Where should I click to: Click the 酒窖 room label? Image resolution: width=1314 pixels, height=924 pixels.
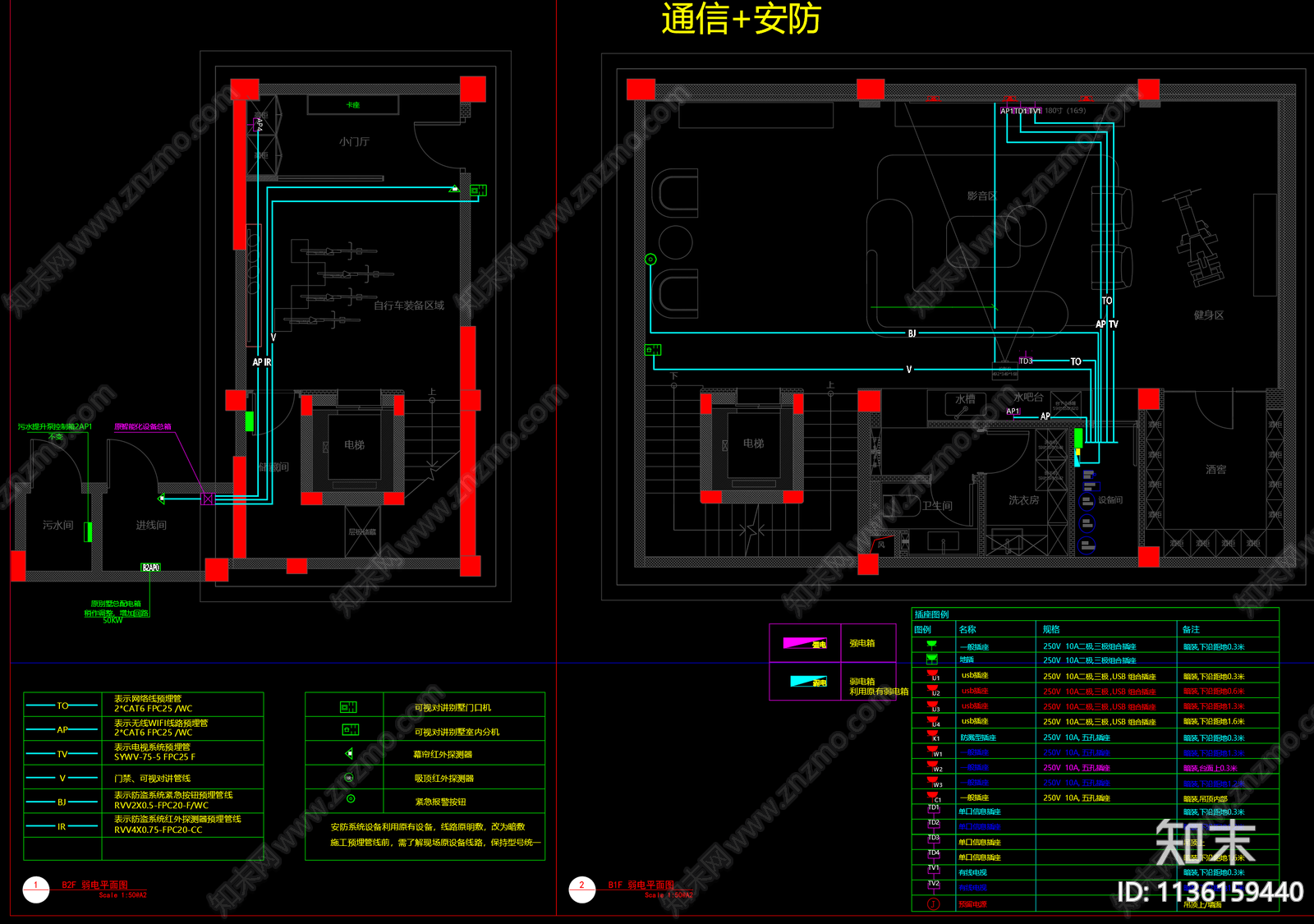coord(1216,470)
